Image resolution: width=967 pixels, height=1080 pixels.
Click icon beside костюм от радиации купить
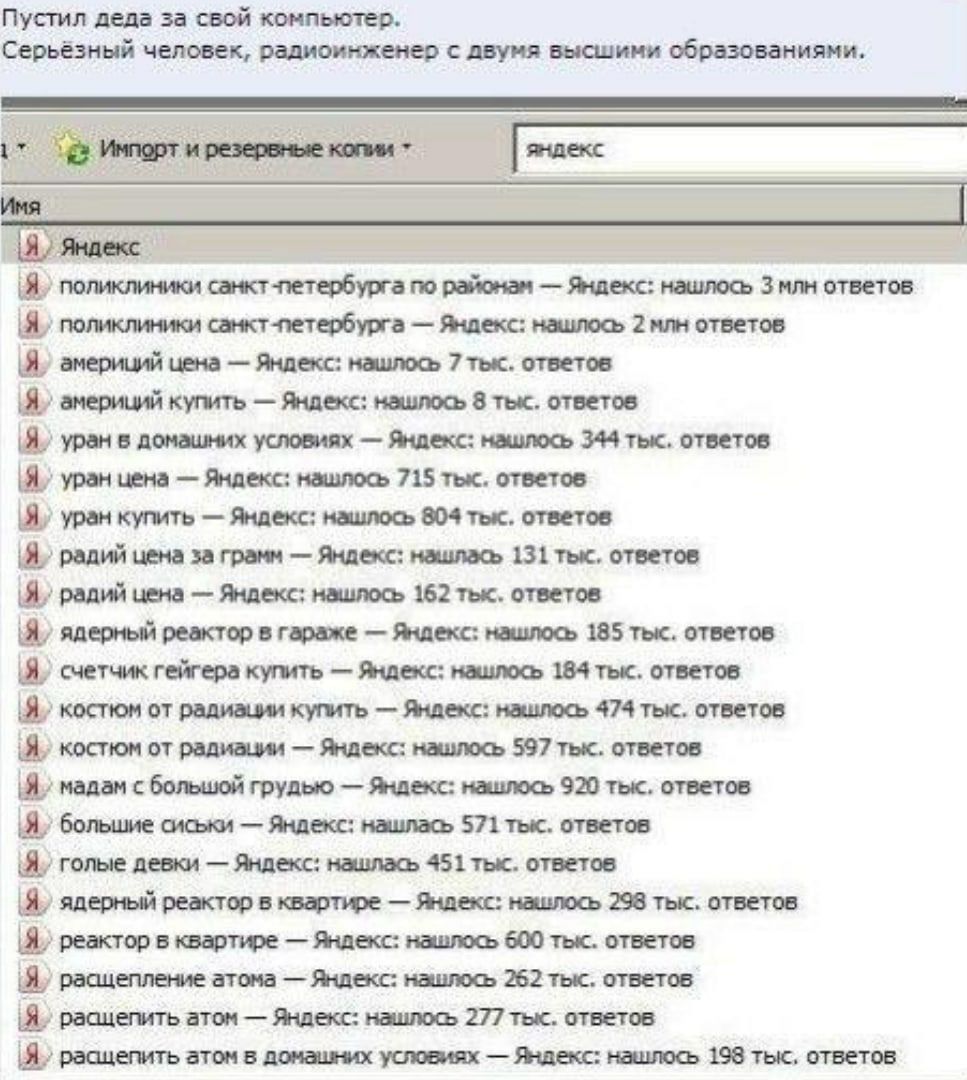pos(33,709)
